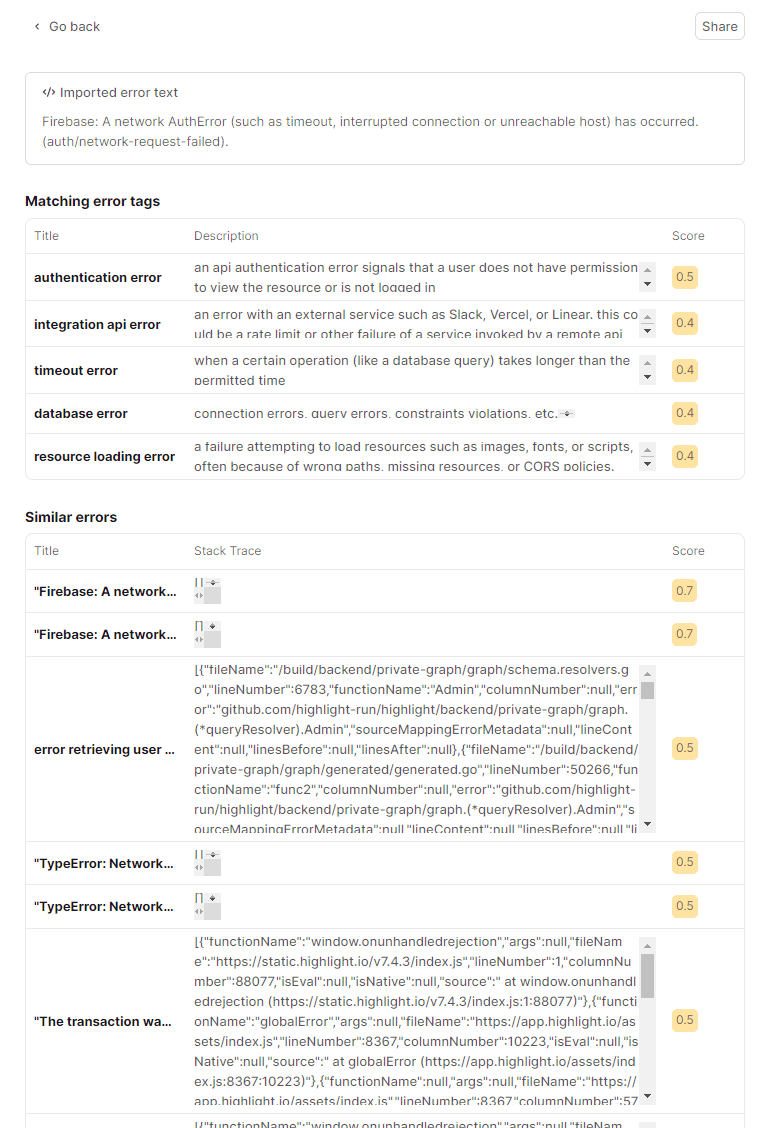The image size is (766, 1128).
Task: Click the Score column header in Matching error tags
Action: point(688,235)
